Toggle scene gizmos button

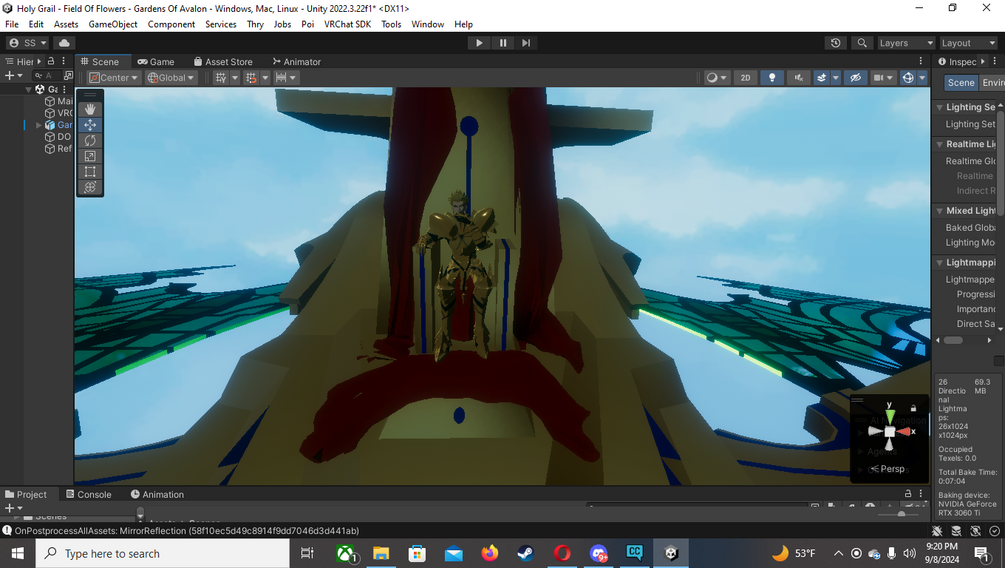click(908, 78)
